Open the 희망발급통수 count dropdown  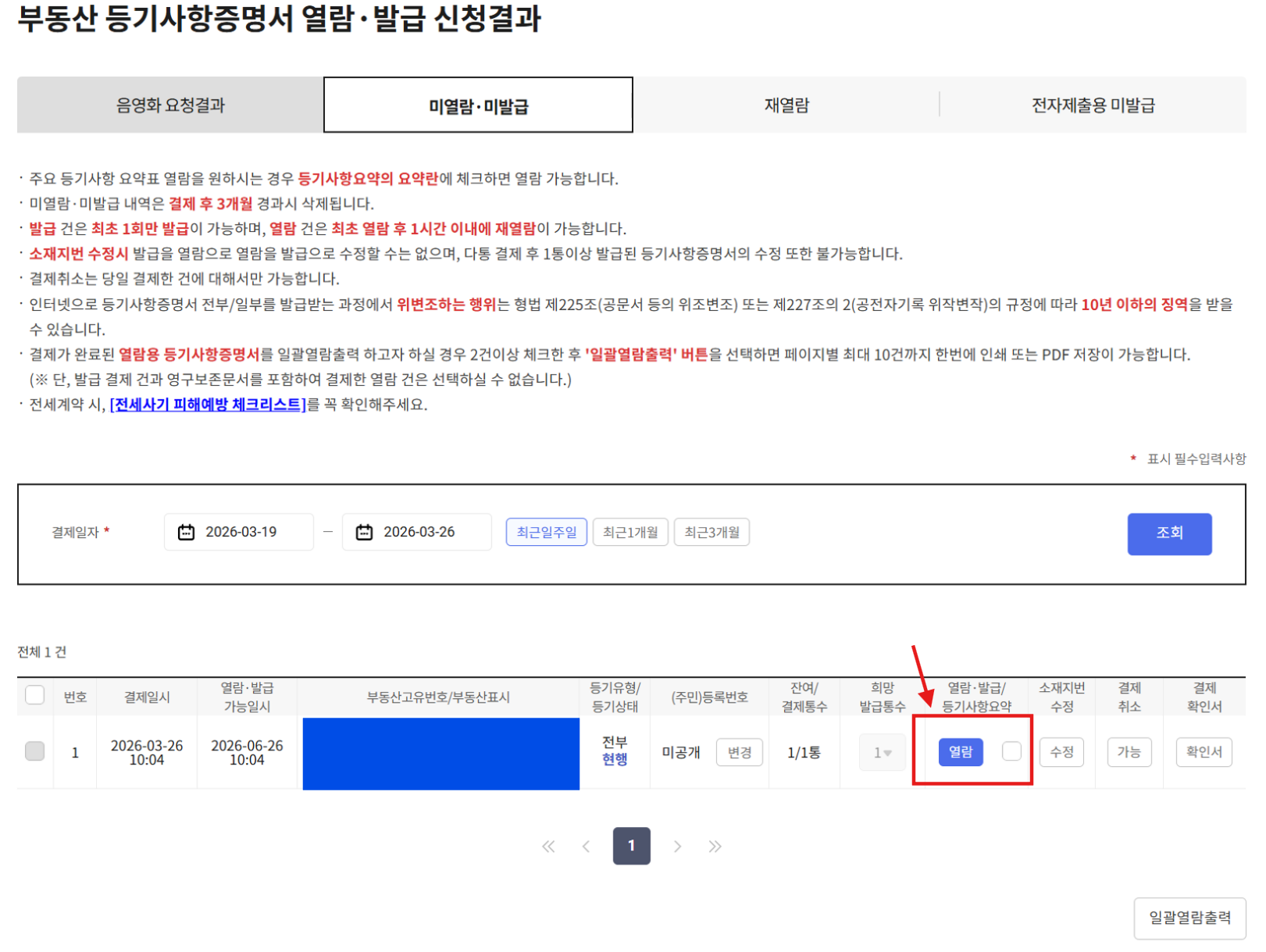tap(882, 751)
